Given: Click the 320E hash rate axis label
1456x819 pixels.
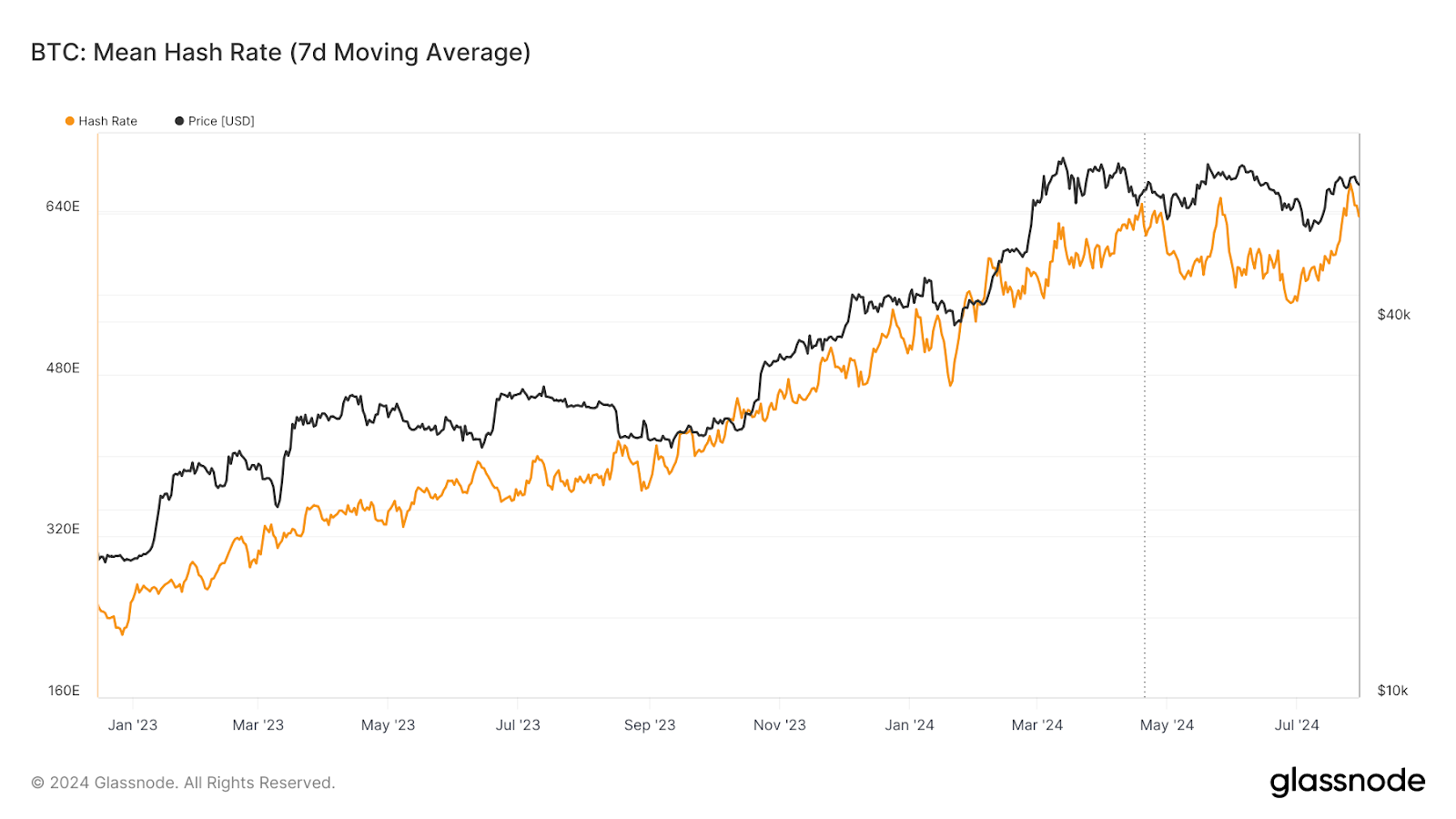Looking at the screenshot, I should [x=63, y=529].
